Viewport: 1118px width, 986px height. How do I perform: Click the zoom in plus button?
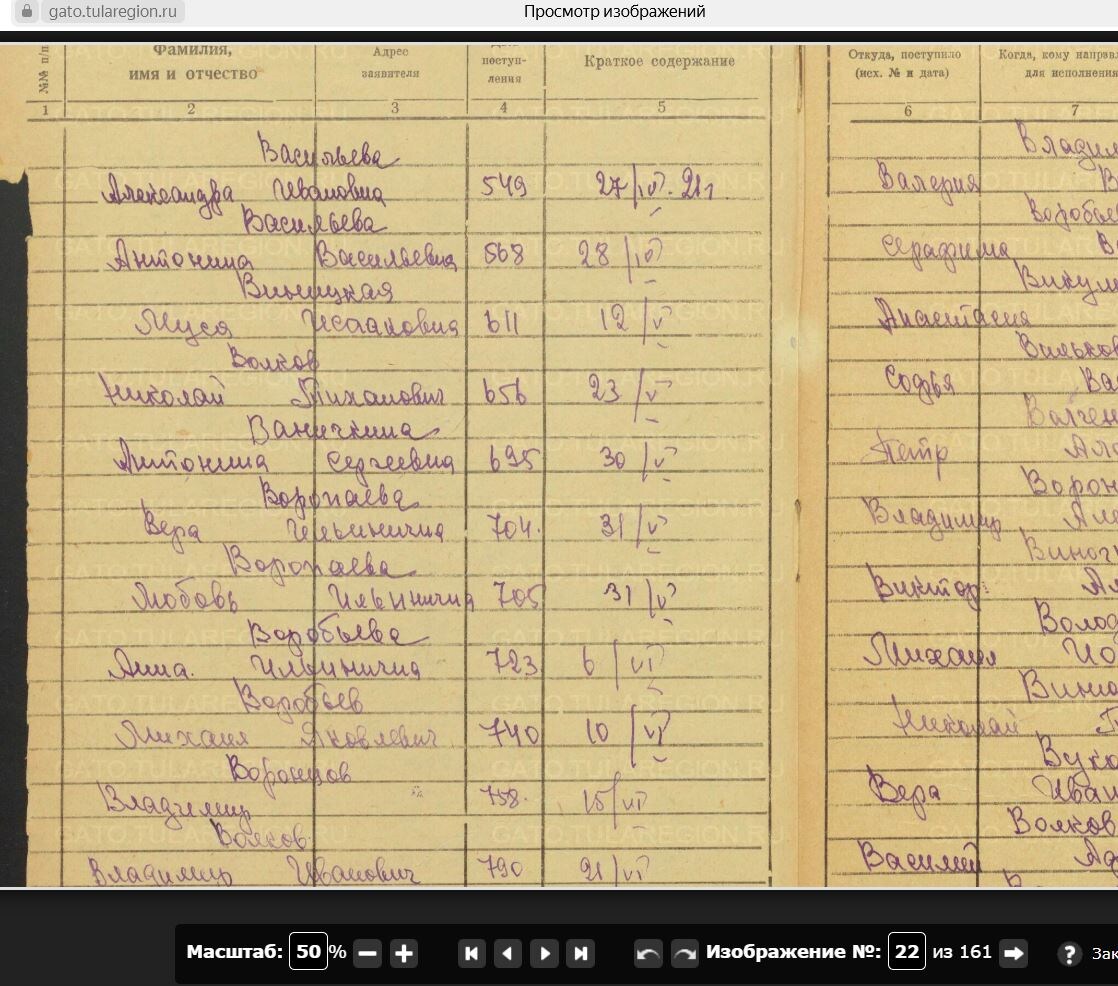(404, 953)
